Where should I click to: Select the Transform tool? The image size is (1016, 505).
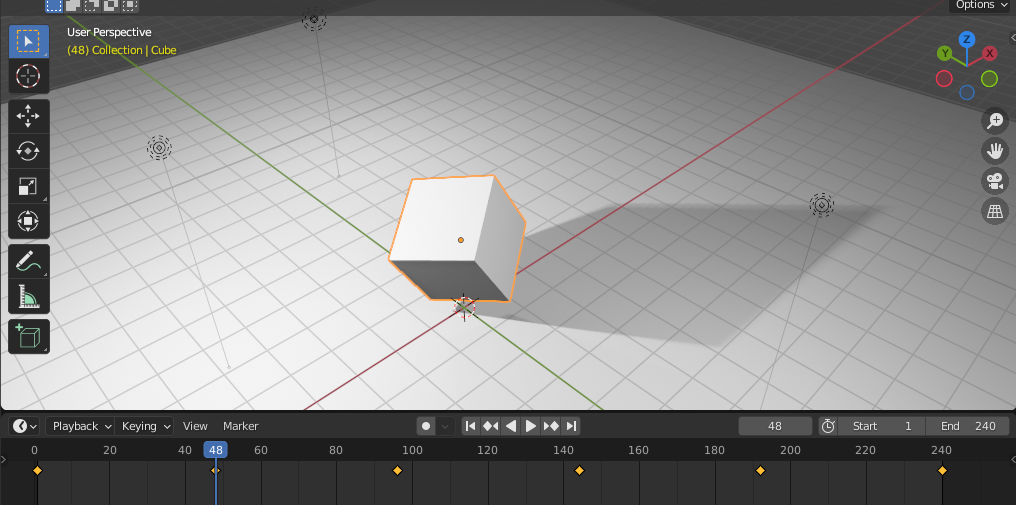pyautogui.click(x=29, y=221)
